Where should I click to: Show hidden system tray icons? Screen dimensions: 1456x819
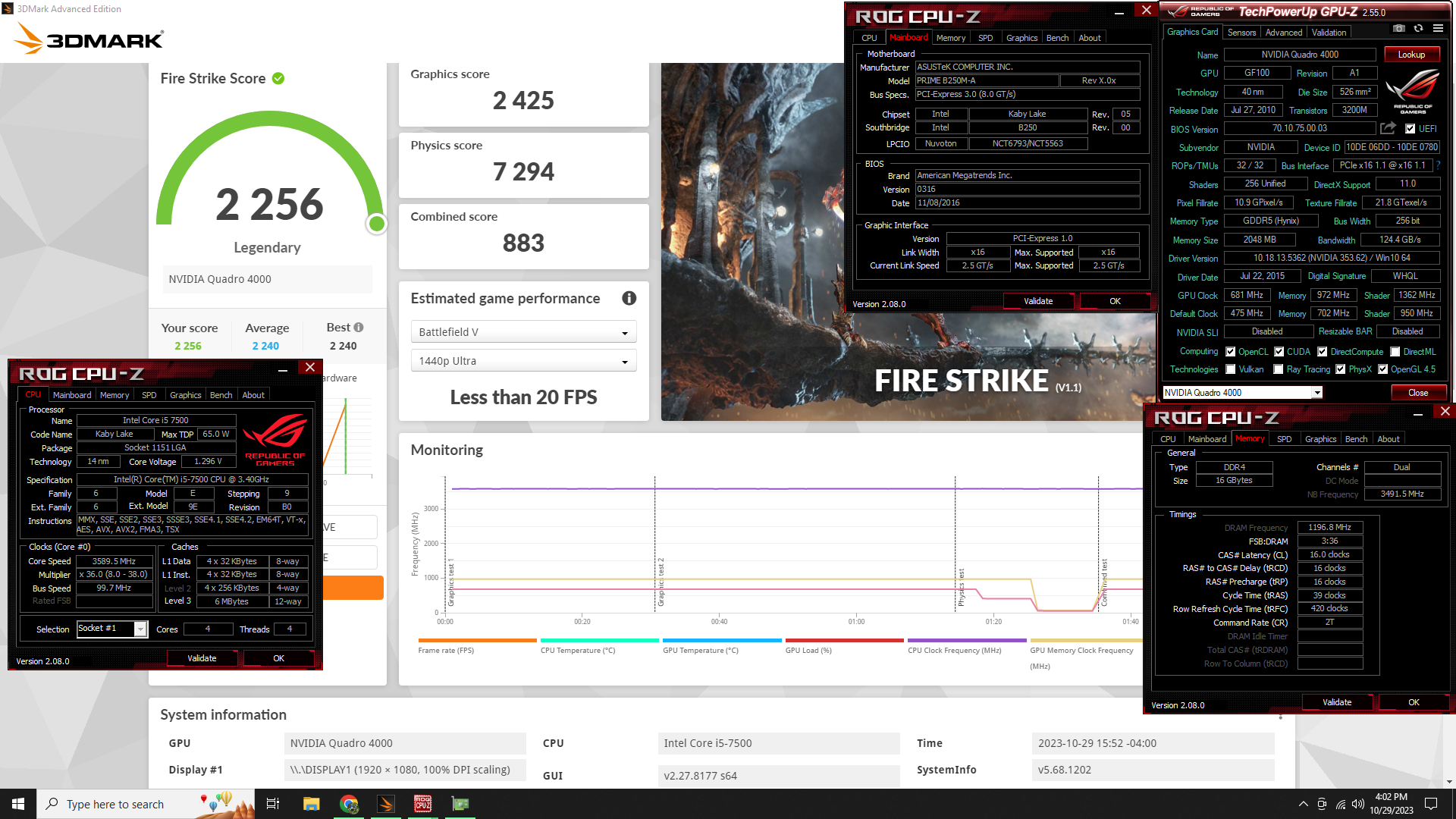click(x=1303, y=804)
